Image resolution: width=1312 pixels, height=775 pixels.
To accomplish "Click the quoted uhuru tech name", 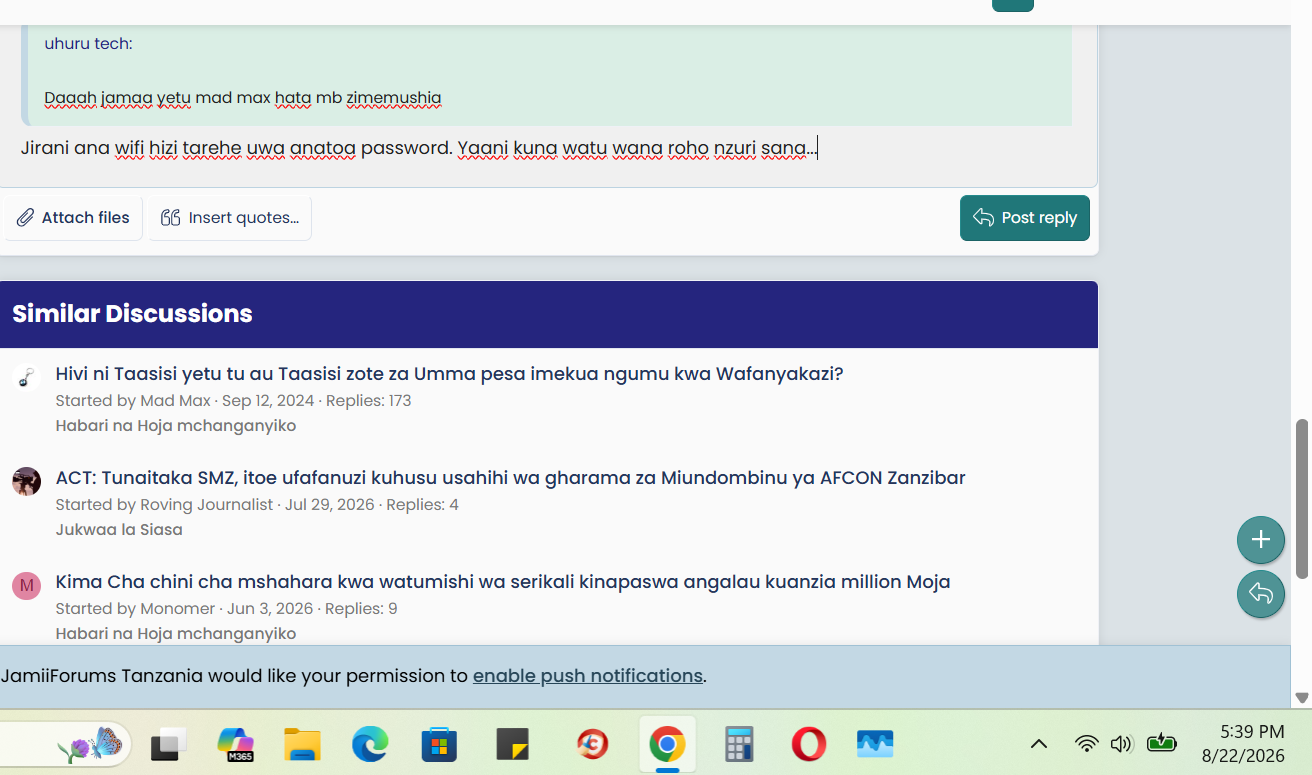I will [x=88, y=44].
